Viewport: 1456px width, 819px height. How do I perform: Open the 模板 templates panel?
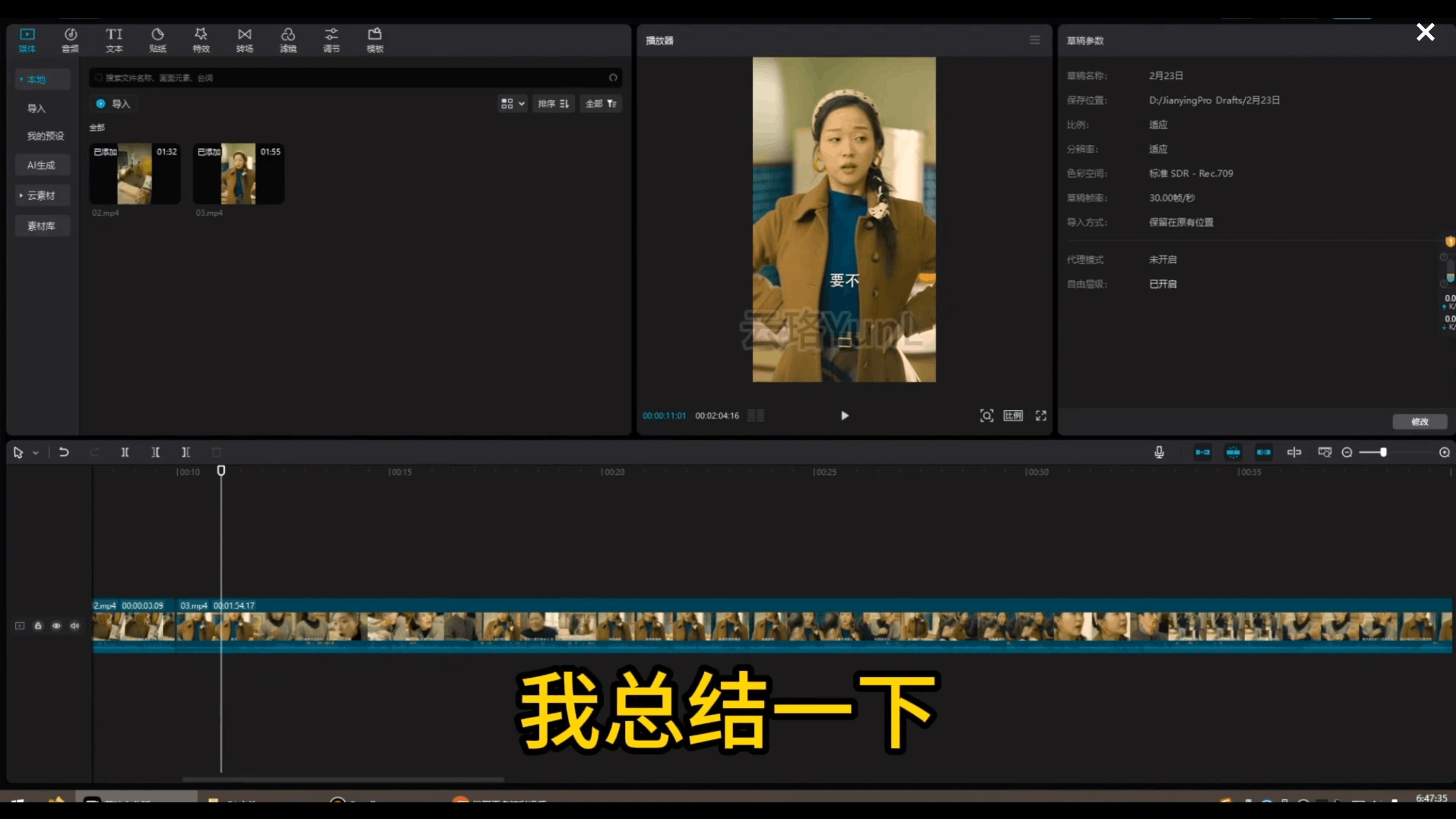pyautogui.click(x=375, y=40)
